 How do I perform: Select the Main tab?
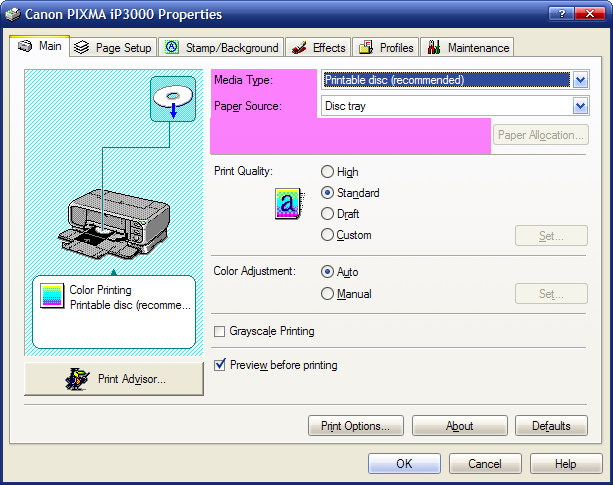point(39,46)
